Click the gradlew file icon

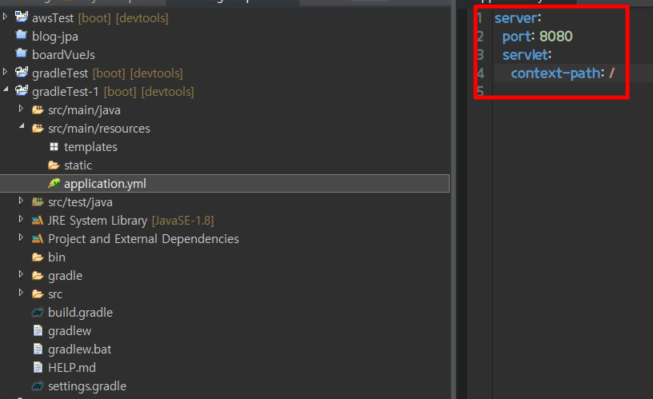(x=38, y=331)
